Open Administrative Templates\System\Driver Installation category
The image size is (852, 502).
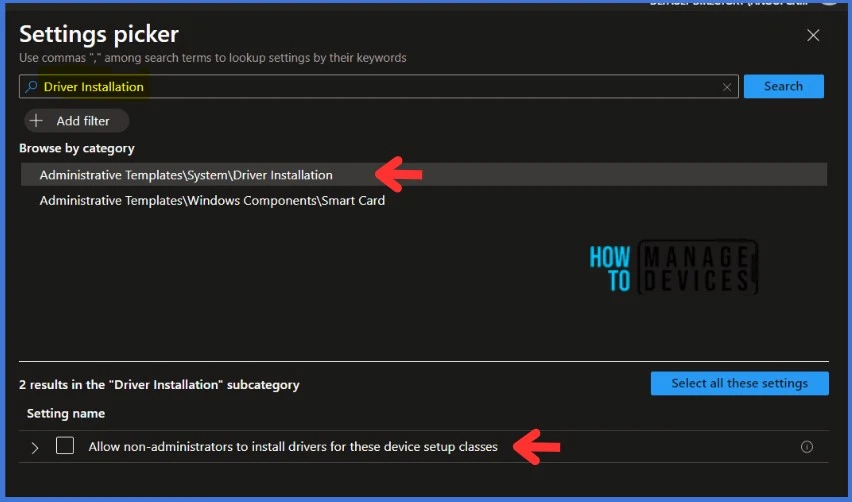click(x=424, y=175)
